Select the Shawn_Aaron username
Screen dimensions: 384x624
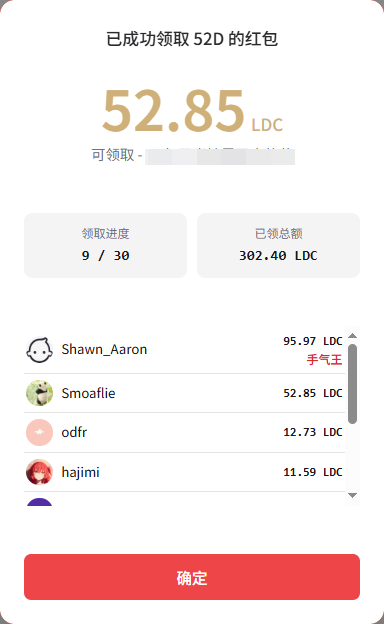coord(104,349)
